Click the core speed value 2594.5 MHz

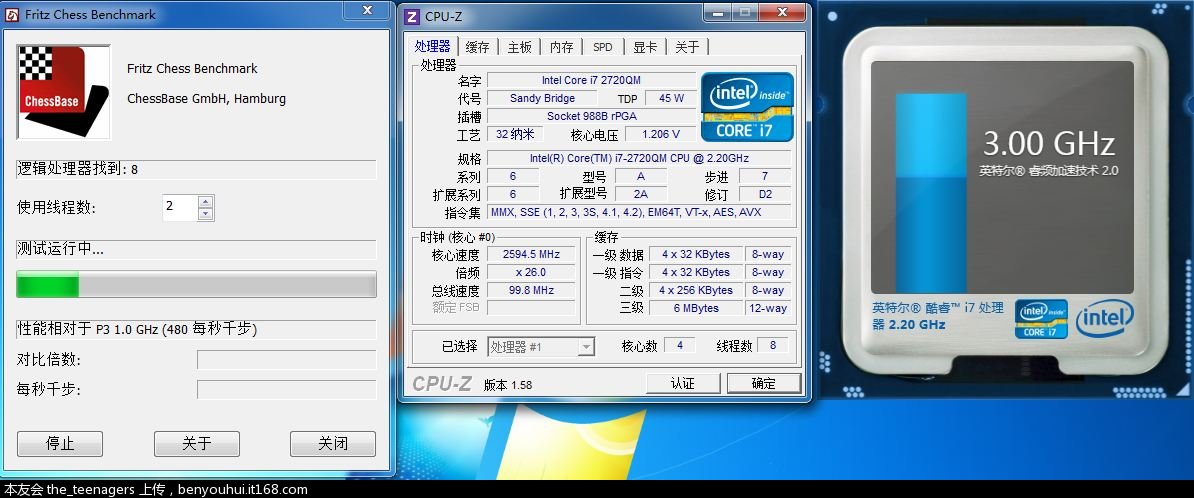coord(532,254)
